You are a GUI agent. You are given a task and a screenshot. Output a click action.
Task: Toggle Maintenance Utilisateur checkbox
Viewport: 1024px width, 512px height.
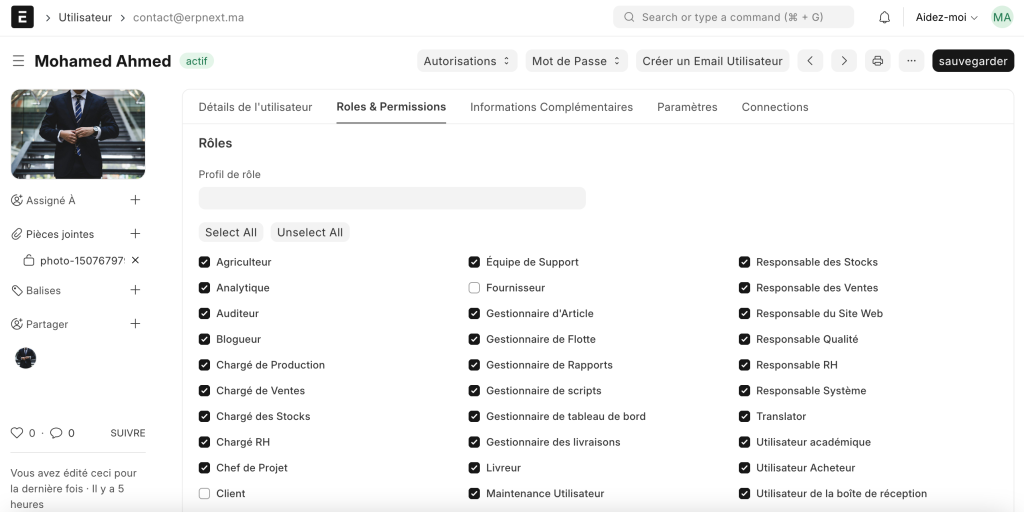click(x=474, y=494)
